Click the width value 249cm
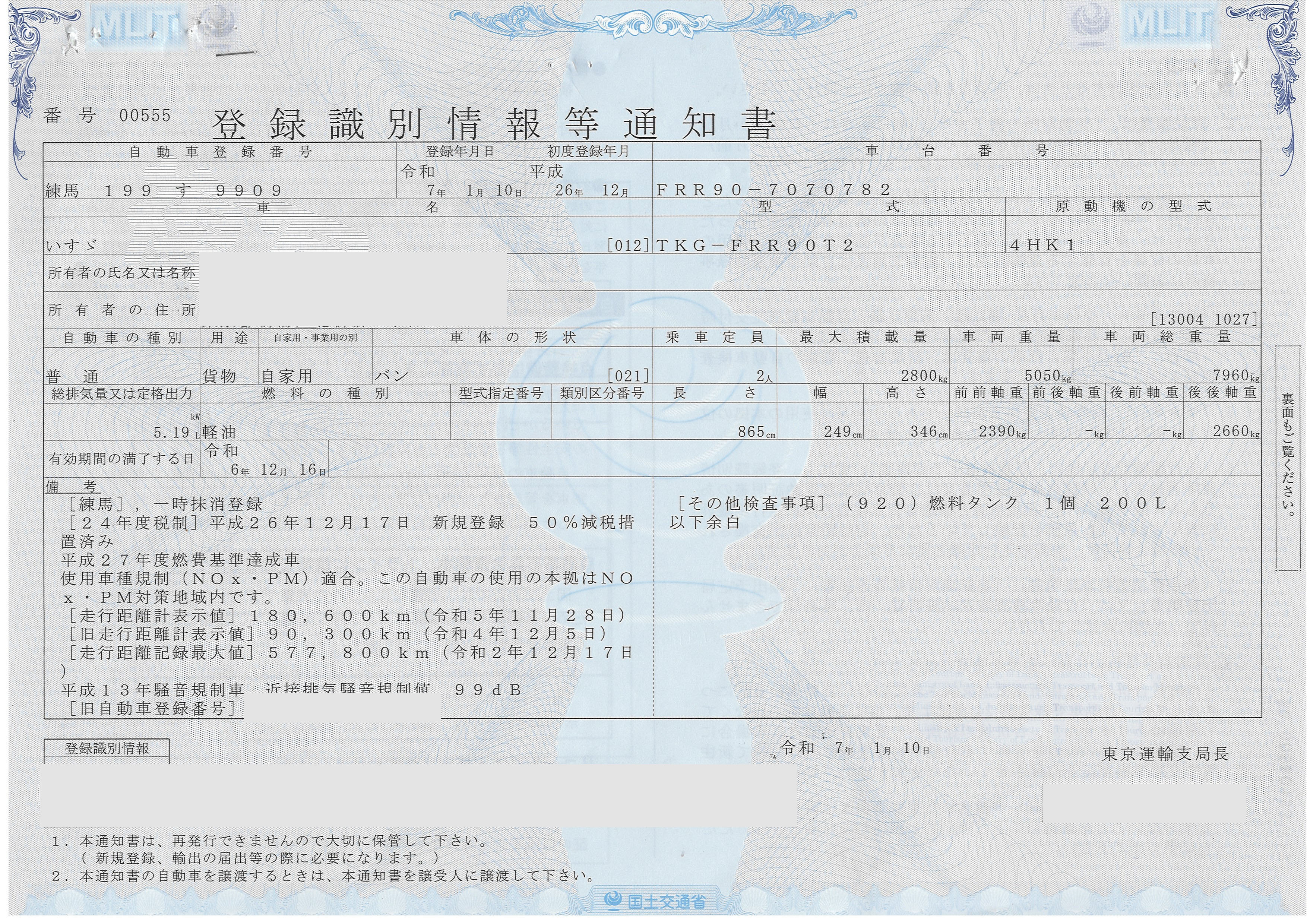This screenshot has width=1307, height=924. click(x=843, y=431)
